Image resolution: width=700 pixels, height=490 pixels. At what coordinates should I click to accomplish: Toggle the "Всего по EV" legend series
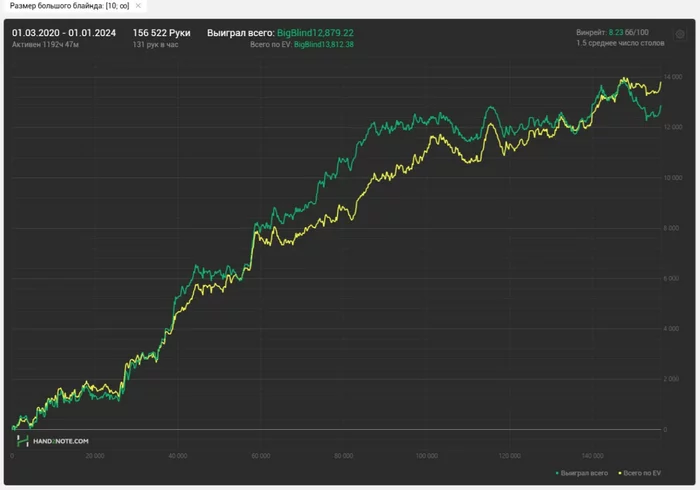[642, 473]
